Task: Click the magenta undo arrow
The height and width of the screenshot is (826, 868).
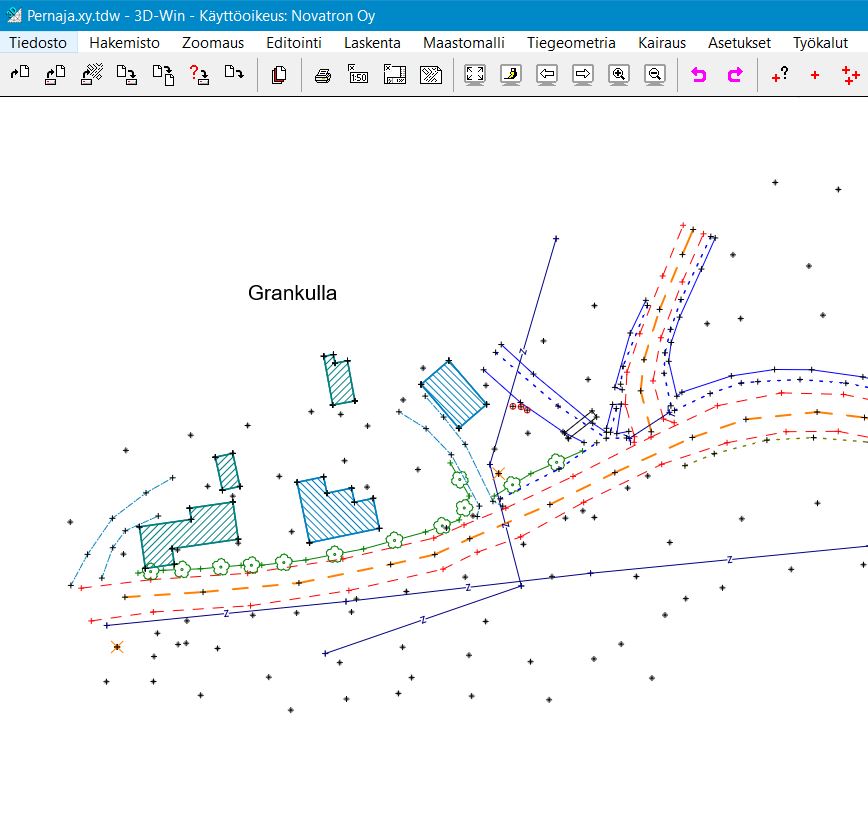Action: click(x=699, y=74)
